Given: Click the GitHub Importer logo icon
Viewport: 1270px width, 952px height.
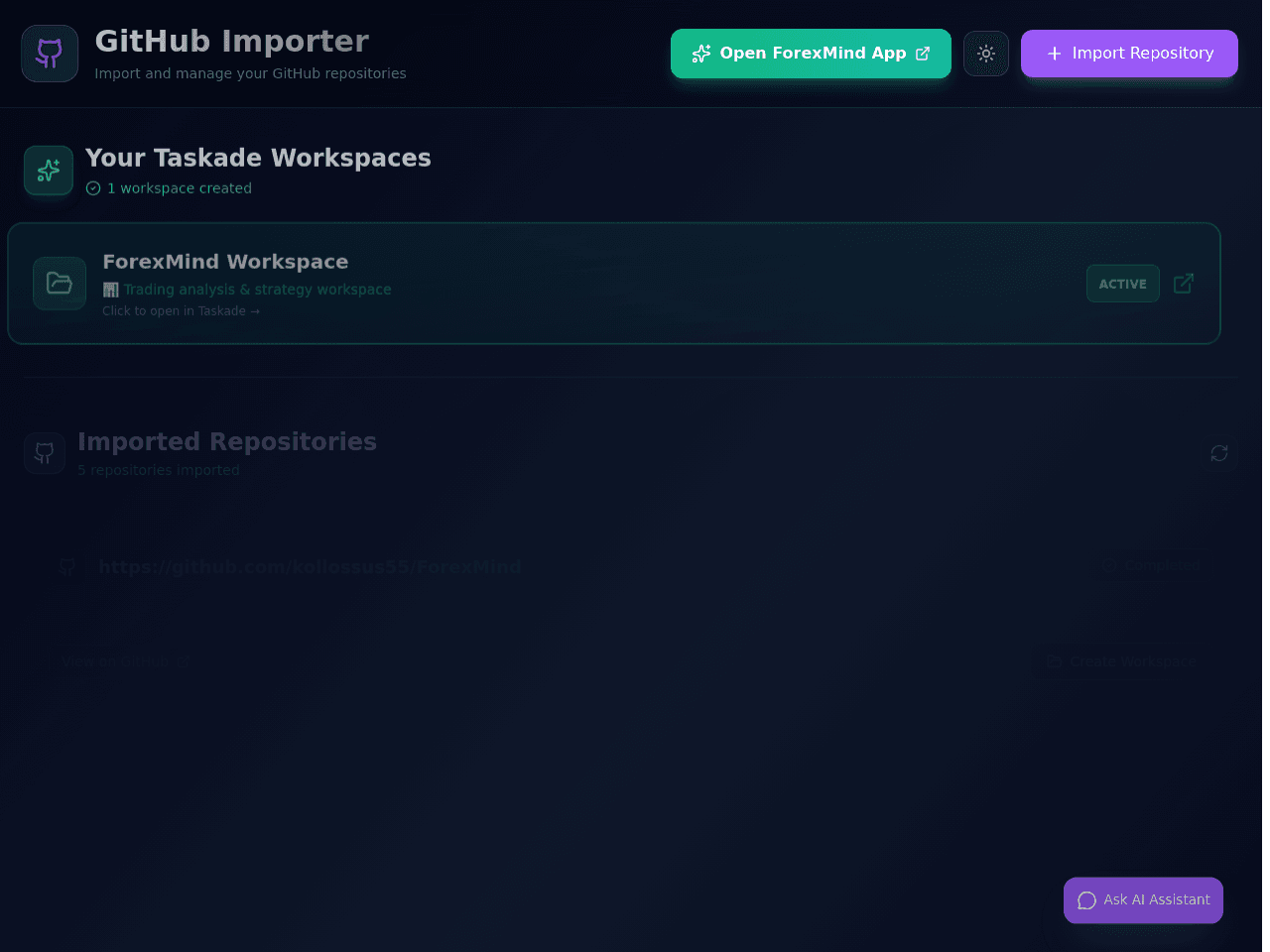Looking at the screenshot, I should click(x=50, y=54).
